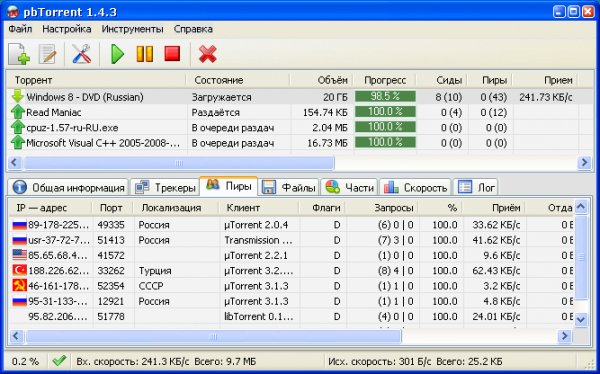Click the right arrow of the peers horizontal scrollbar
This screenshot has width=600, height=374.
point(564,336)
